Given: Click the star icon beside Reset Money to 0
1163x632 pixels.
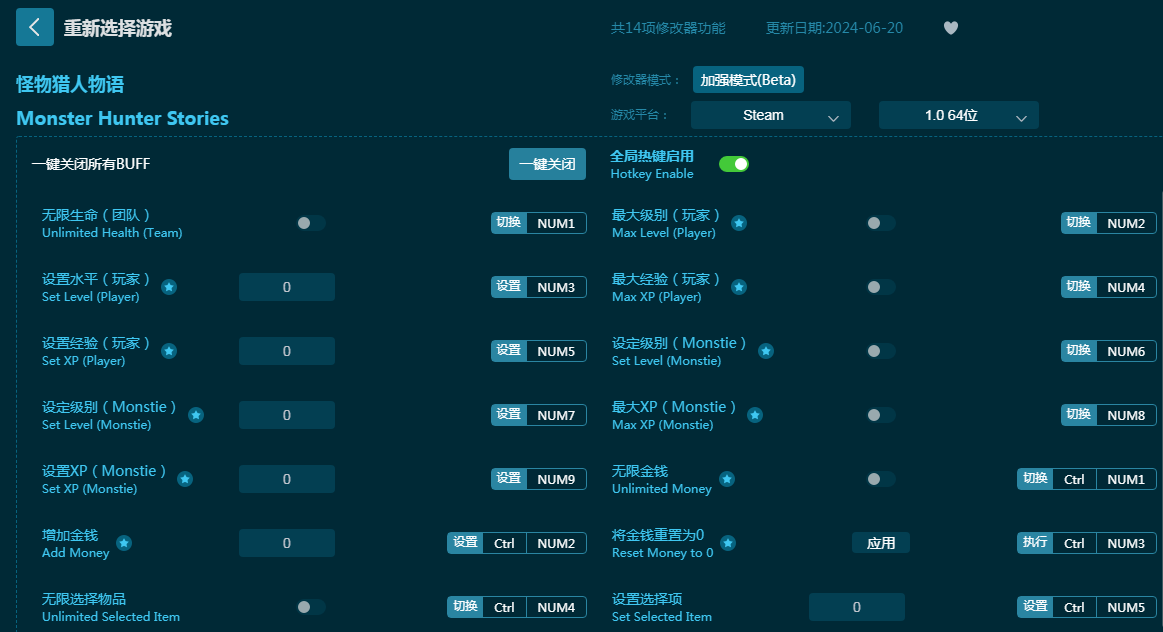Looking at the screenshot, I should click(728, 543).
